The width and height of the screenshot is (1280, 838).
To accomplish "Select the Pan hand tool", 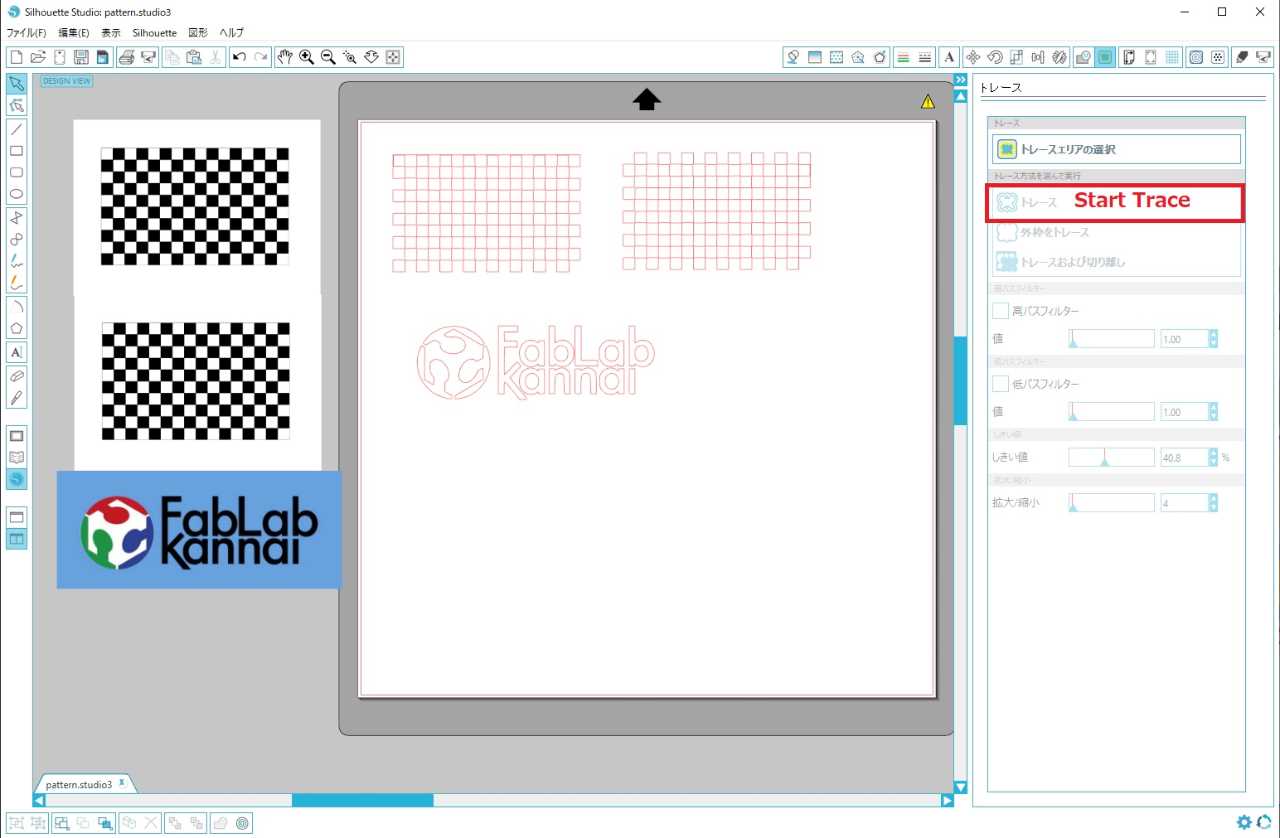I will (x=285, y=57).
